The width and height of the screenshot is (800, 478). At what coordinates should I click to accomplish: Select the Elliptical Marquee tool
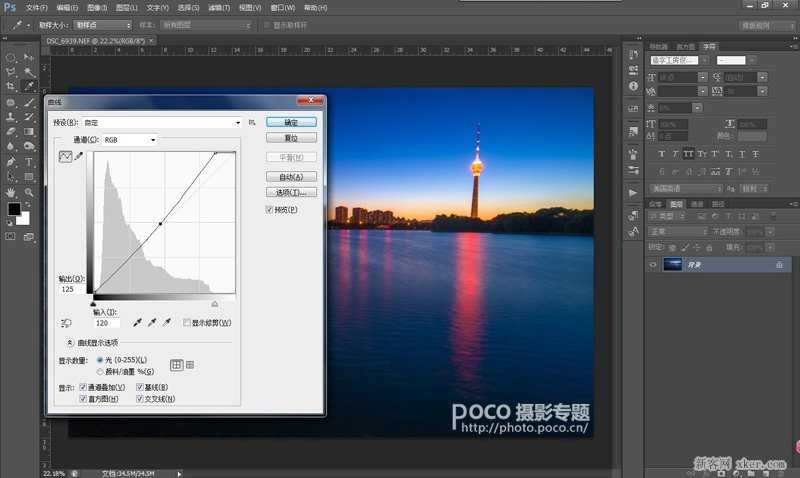(x=10, y=57)
